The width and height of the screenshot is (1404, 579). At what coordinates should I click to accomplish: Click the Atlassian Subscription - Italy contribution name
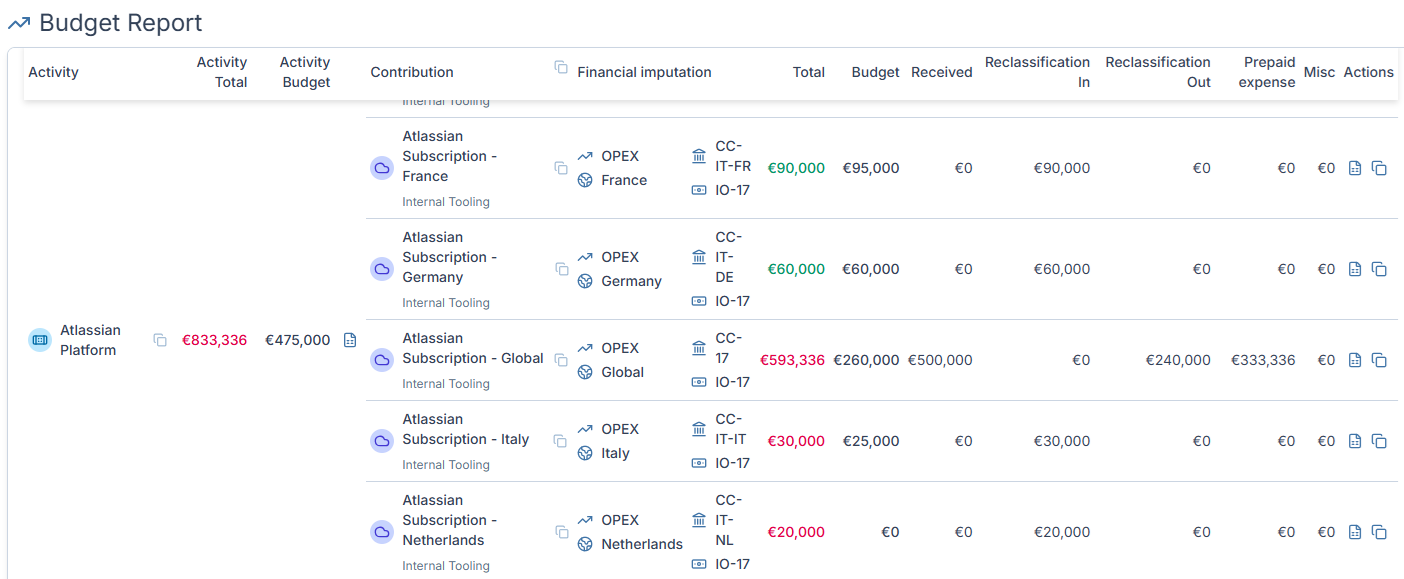click(466, 429)
